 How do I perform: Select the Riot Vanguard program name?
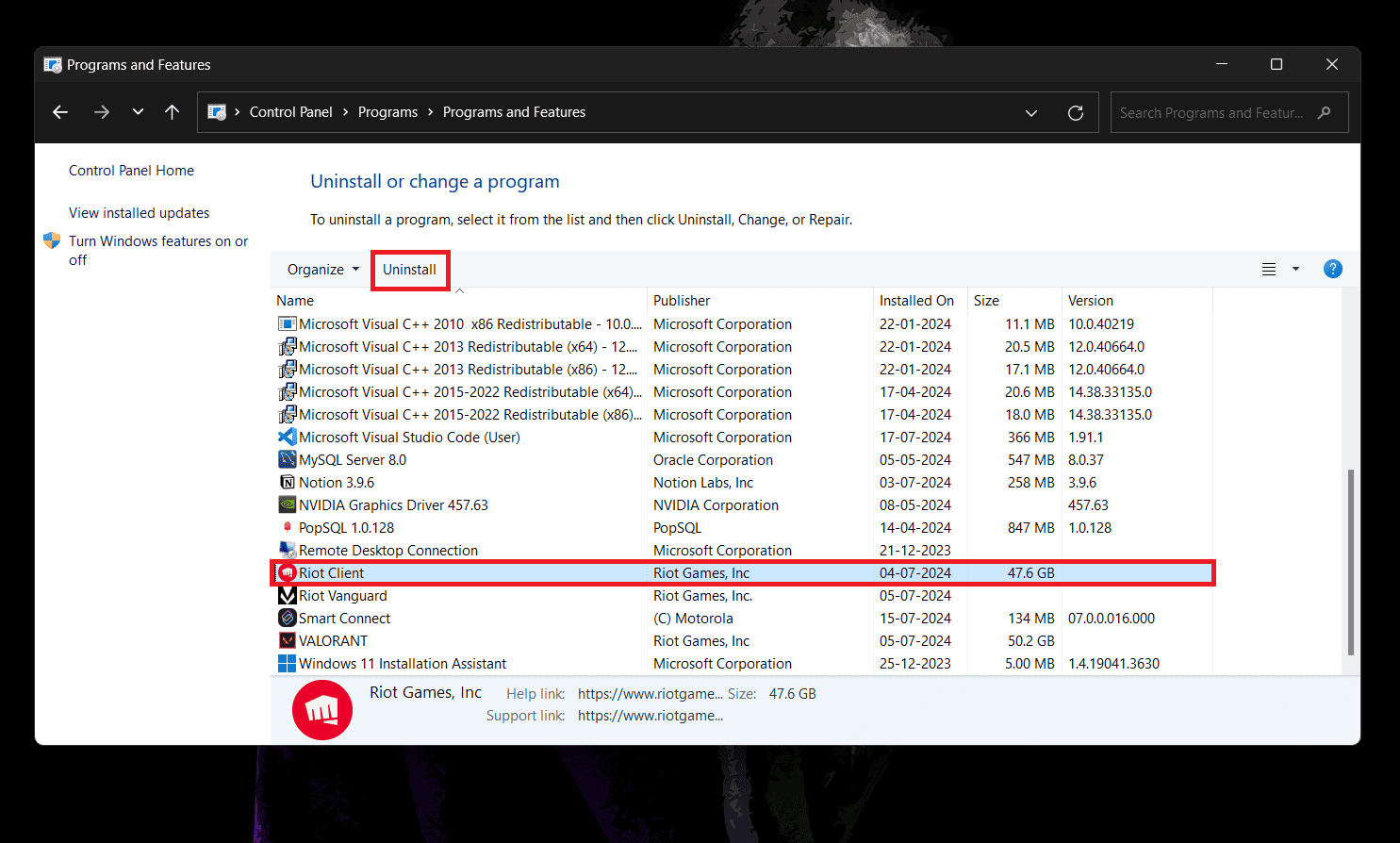point(343,596)
